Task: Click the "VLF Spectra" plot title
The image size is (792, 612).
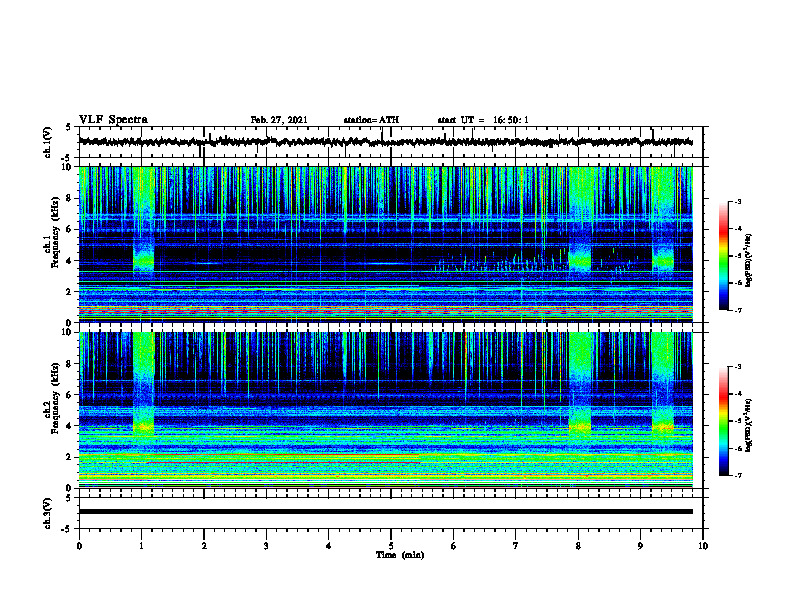Action: click(113, 120)
